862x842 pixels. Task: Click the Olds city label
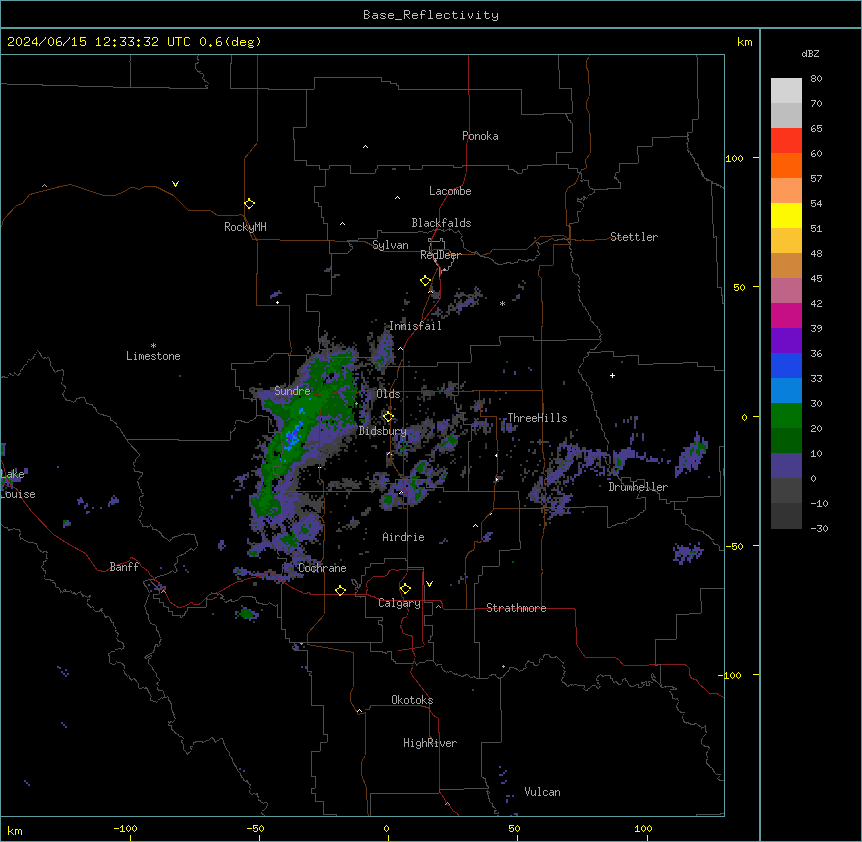pos(388,394)
